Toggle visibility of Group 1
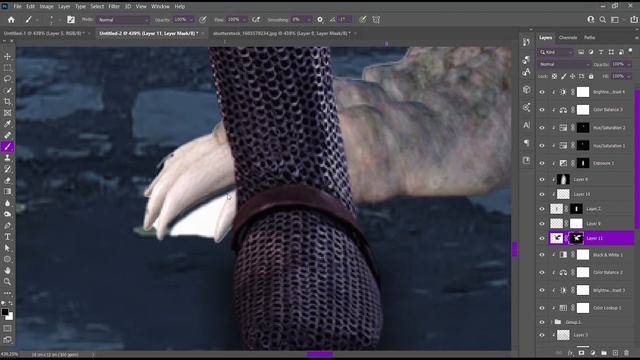This screenshot has height=360, width=640. pyautogui.click(x=542, y=322)
